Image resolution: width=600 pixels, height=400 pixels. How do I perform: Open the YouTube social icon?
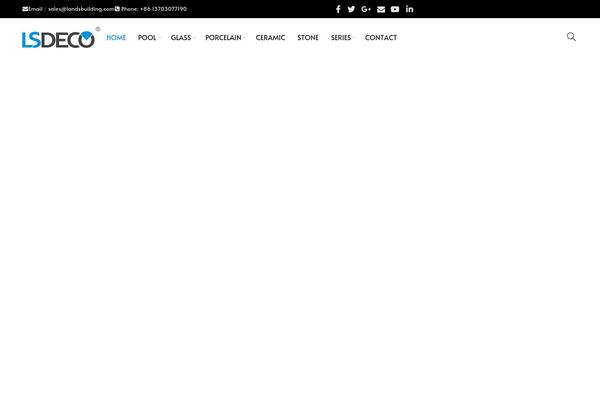395,9
